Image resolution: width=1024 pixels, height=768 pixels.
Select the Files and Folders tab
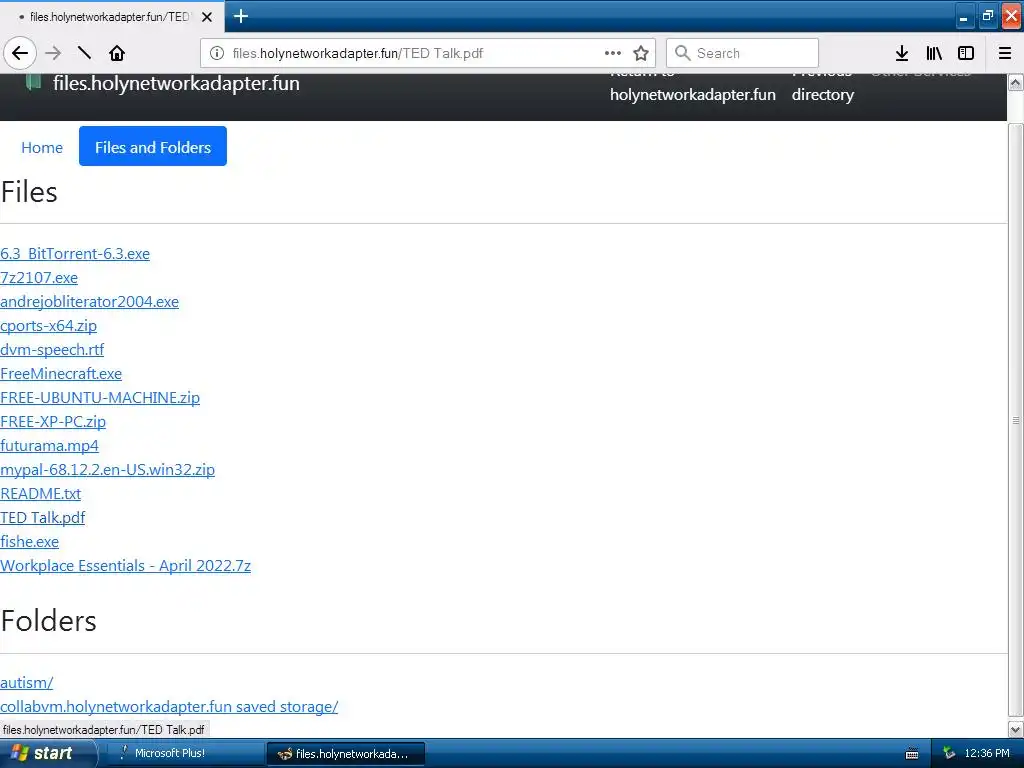[153, 146]
